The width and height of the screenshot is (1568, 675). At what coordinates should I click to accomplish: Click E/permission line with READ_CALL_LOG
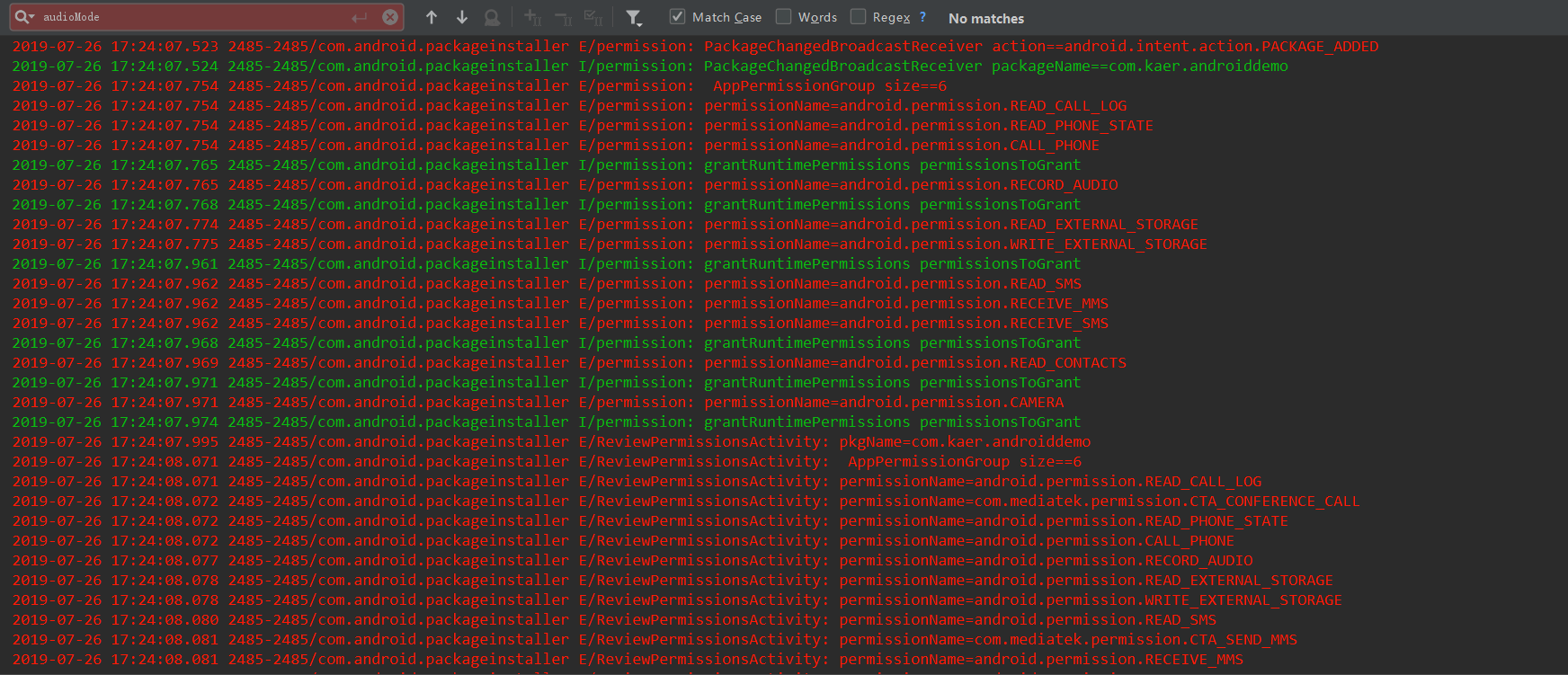(x=569, y=105)
